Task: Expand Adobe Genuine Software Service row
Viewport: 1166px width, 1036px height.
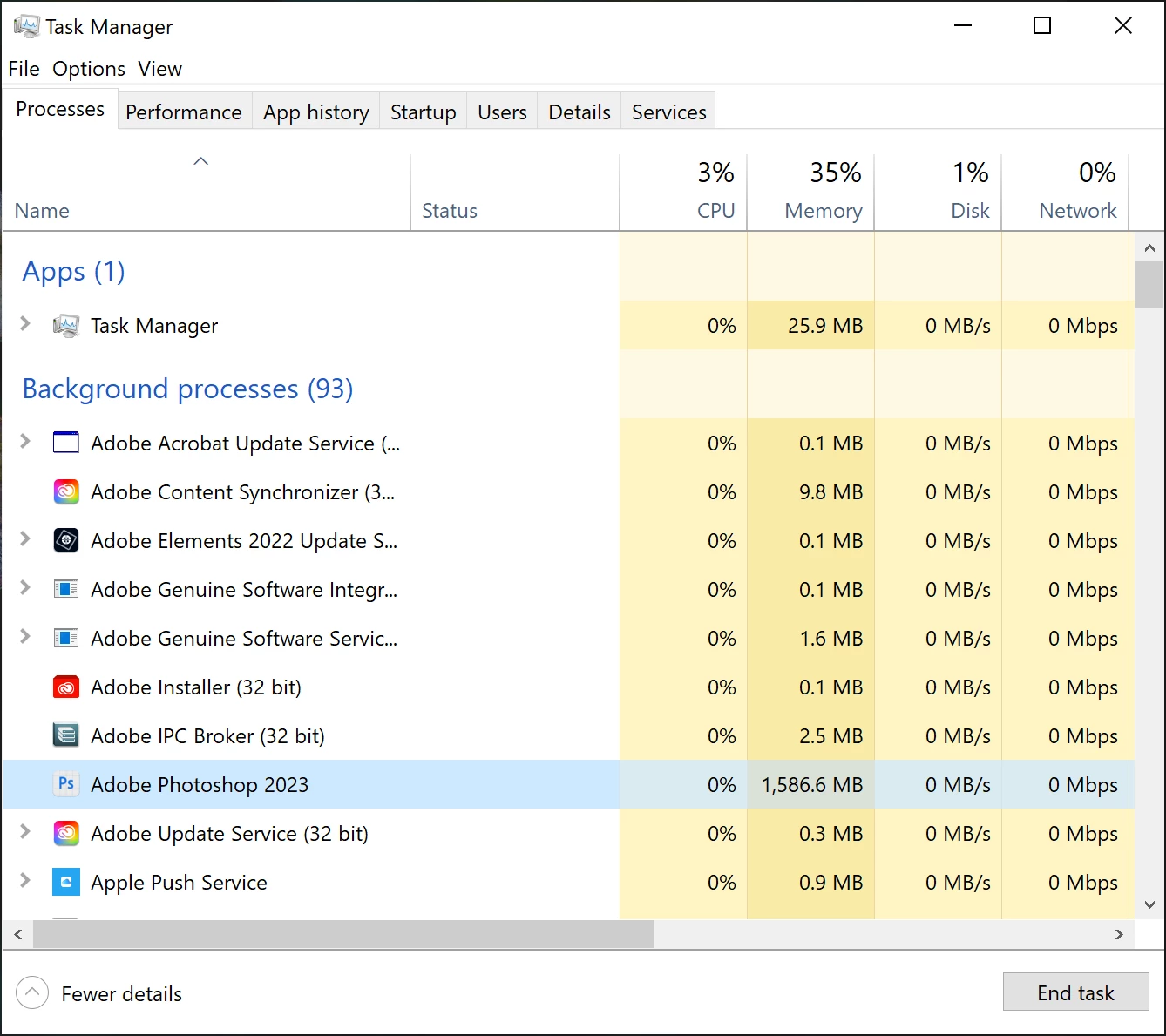Action: pyautogui.click(x=25, y=637)
